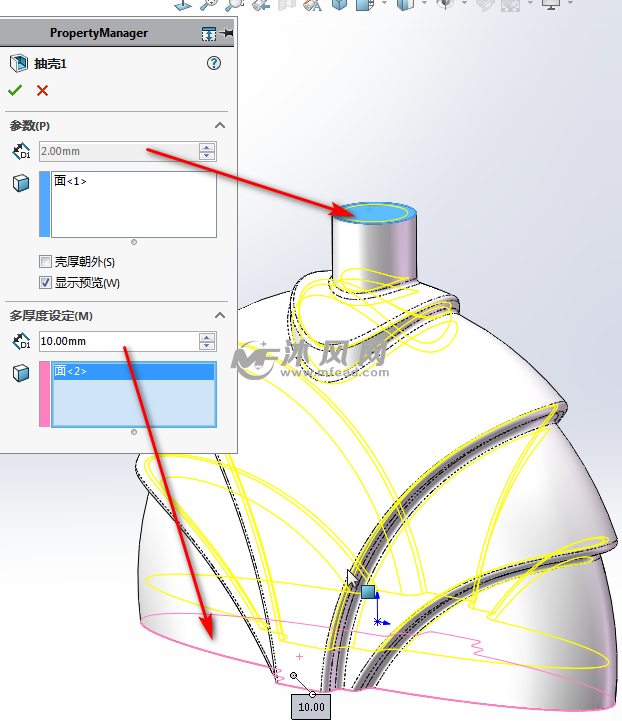Click the blue square triad handle on the model
Screen dimensions: 622x721
[368, 591]
